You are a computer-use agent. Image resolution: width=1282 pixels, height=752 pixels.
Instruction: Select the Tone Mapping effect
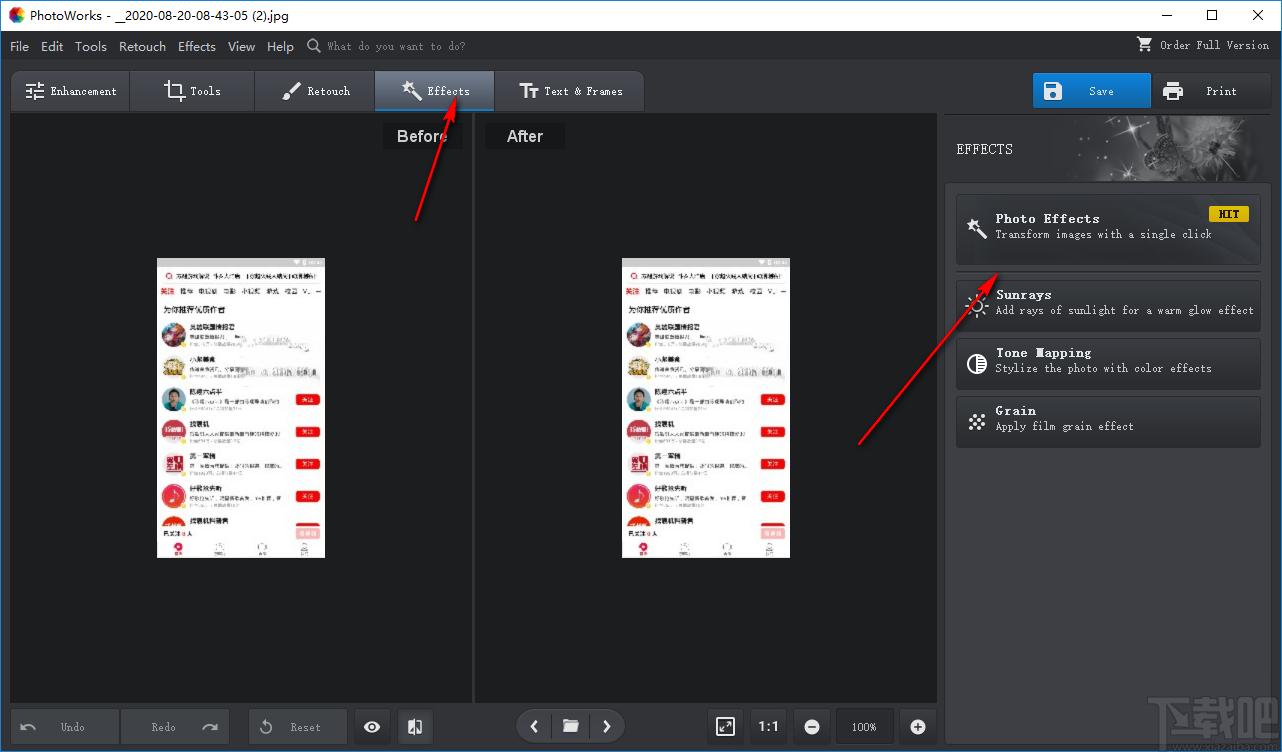pyautogui.click(x=1108, y=363)
